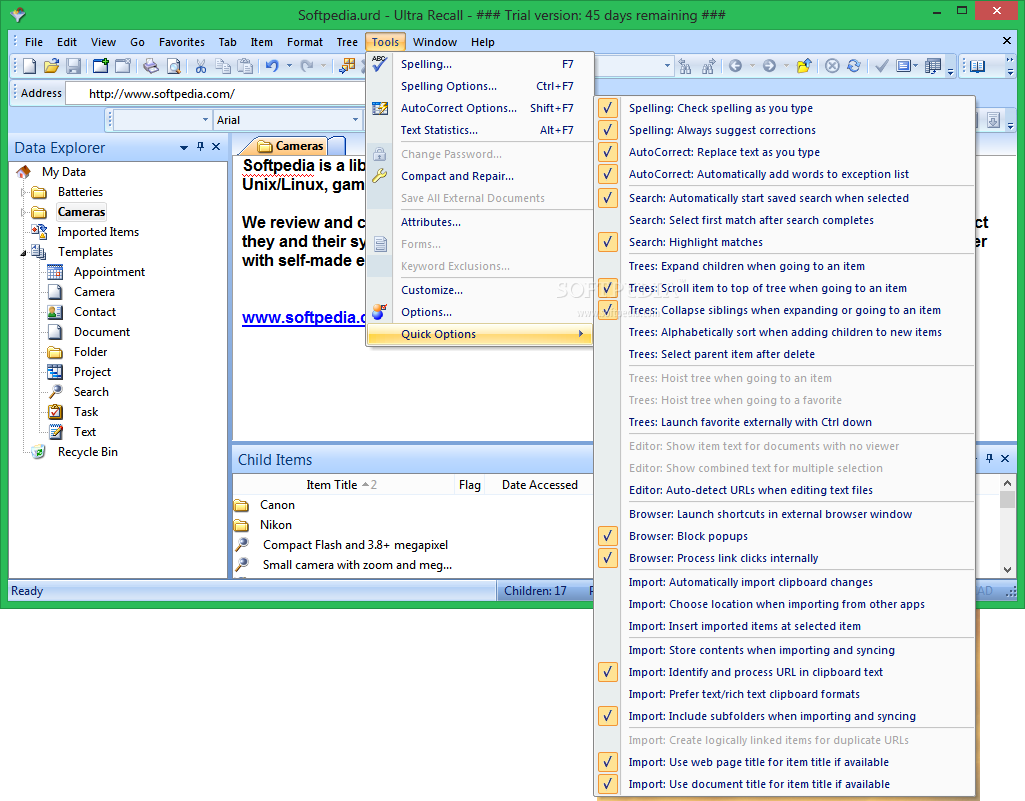Choose Compact and Repair from Tools menu

(x=480, y=176)
